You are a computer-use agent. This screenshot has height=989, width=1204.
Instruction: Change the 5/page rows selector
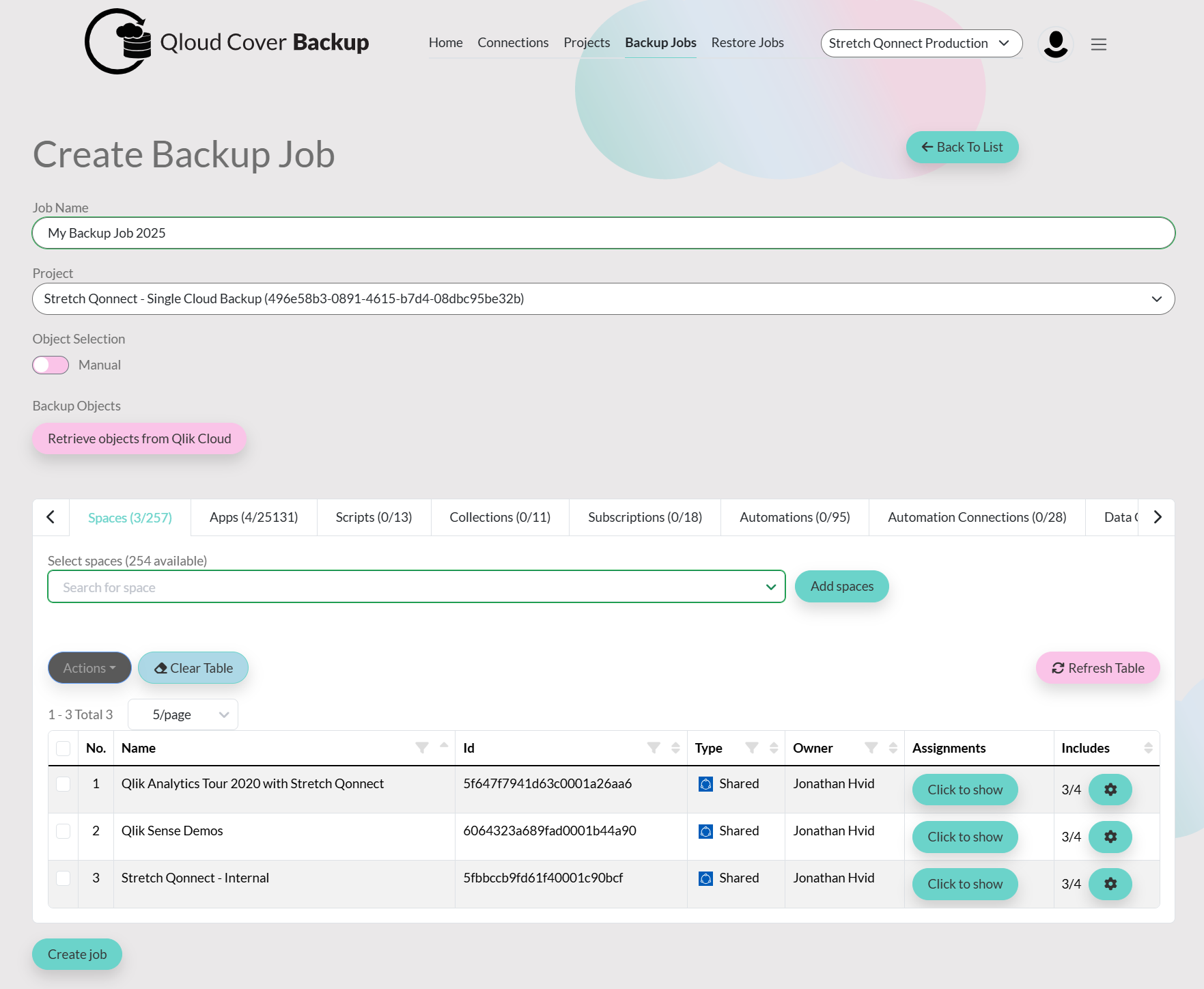tap(183, 714)
